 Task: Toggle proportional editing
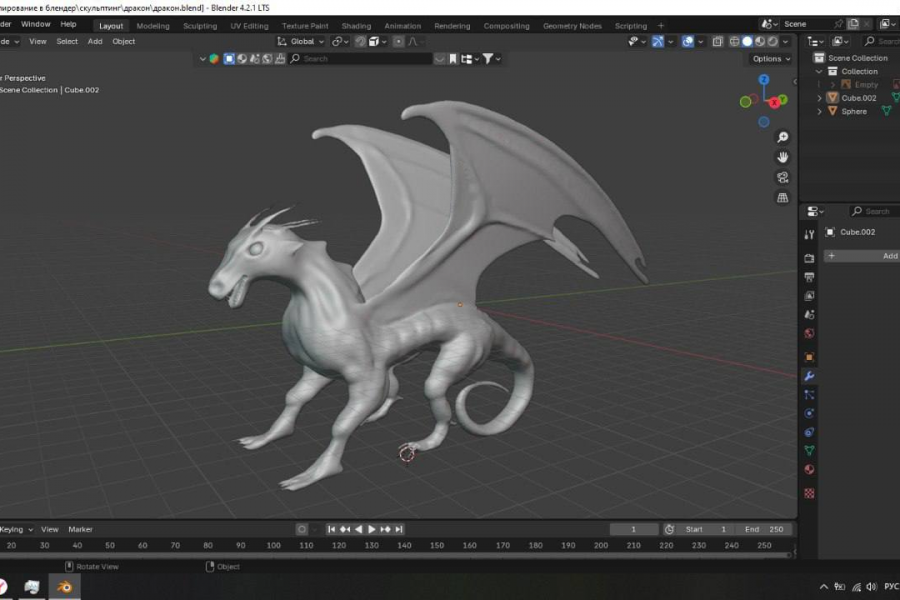coord(398,41)
